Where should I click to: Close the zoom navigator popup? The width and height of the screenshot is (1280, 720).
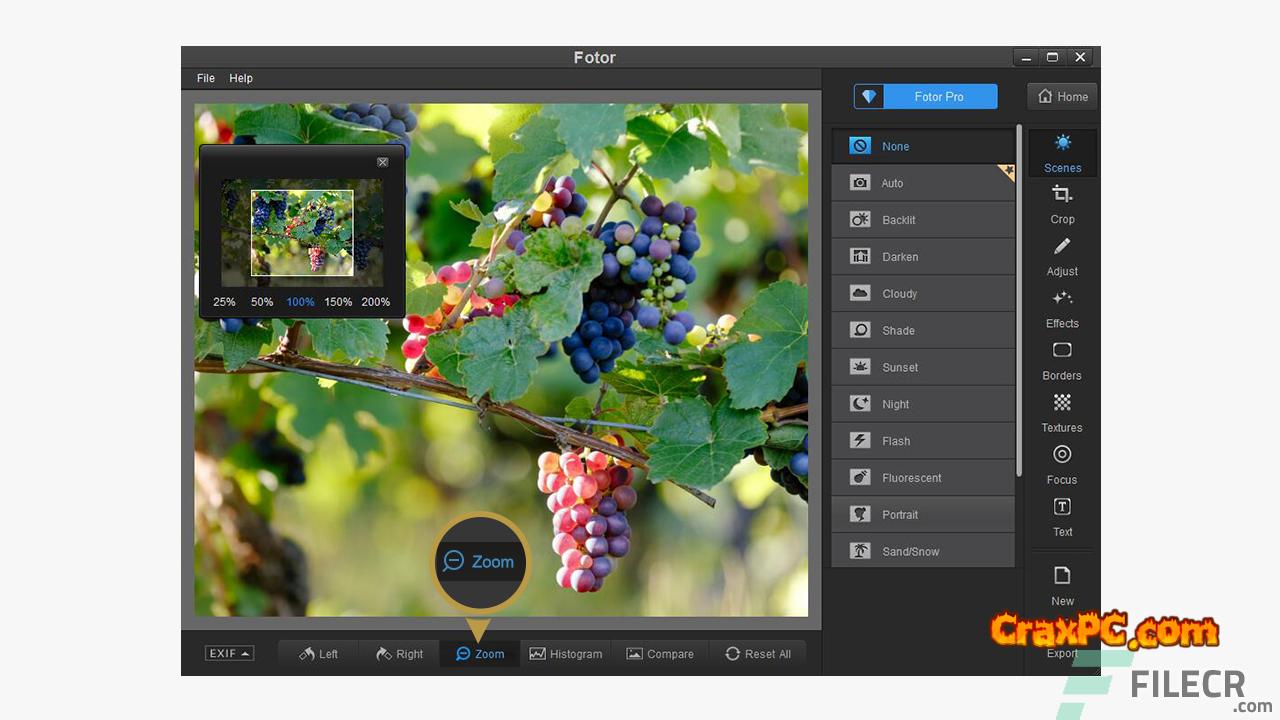(x=382, y=162)
